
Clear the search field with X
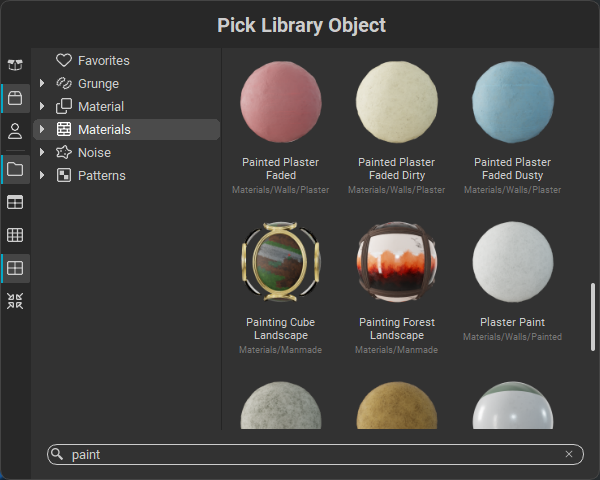click(569, 454)
